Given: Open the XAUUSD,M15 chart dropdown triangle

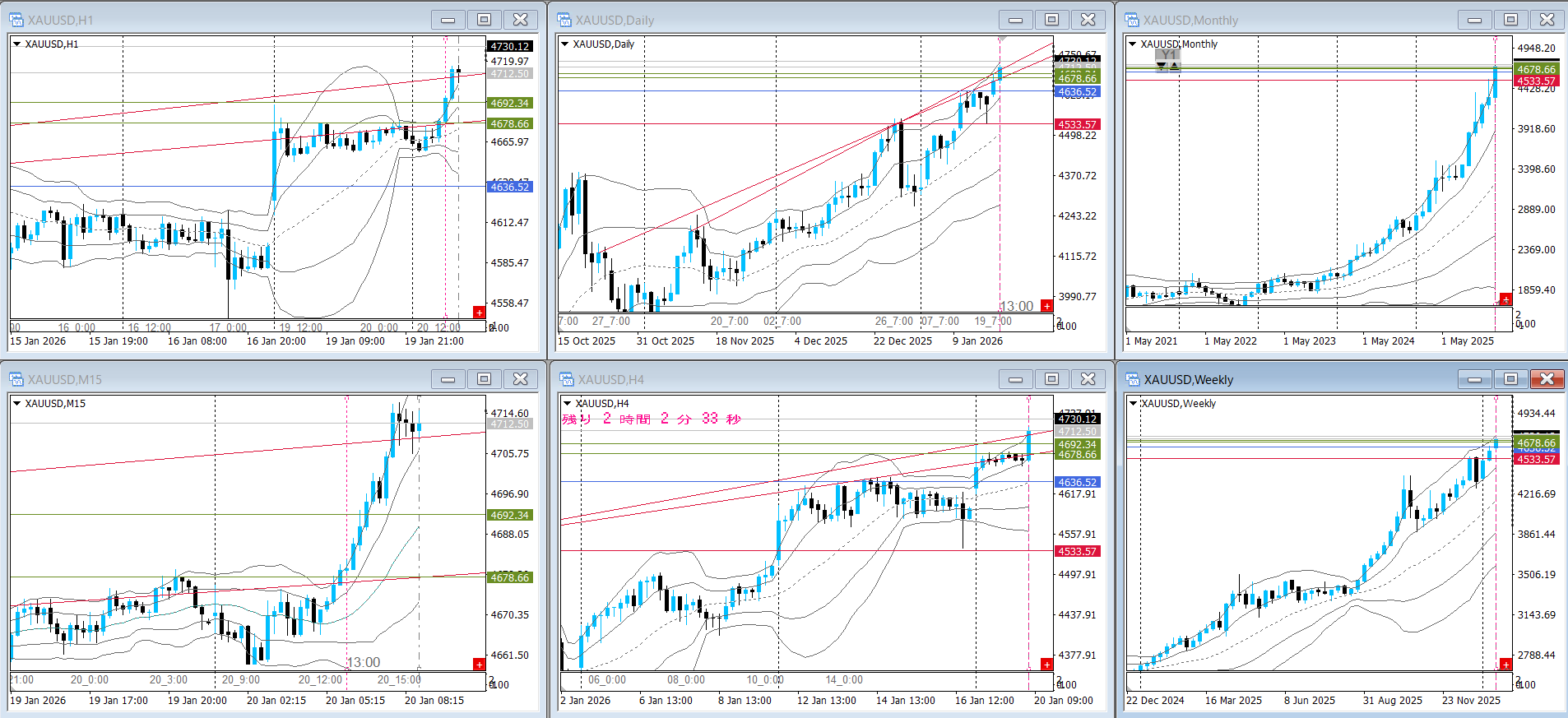Looking at the screenshot, I should pyautogui.click(x=16, y=404).
